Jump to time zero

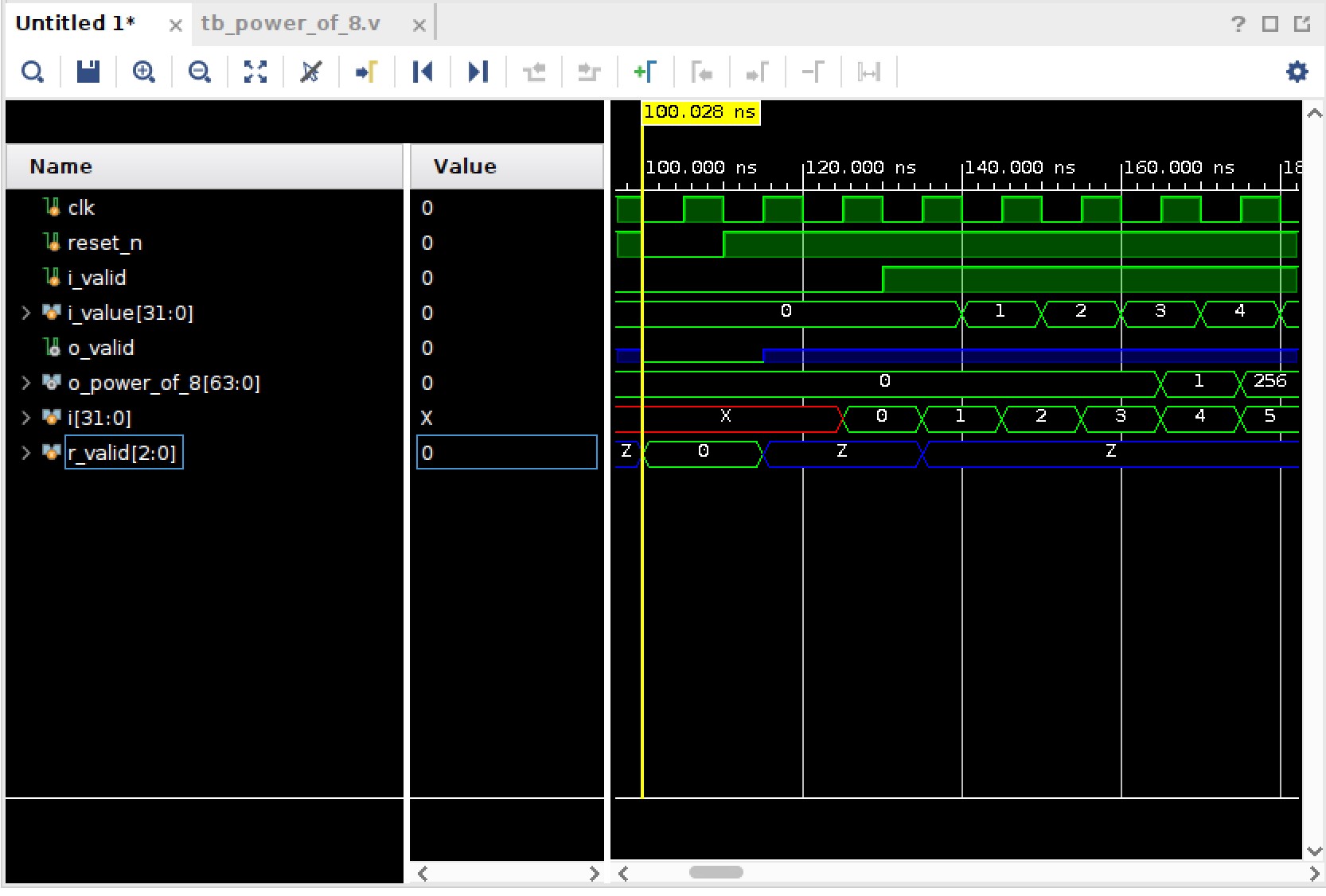[x=423, y=72]
